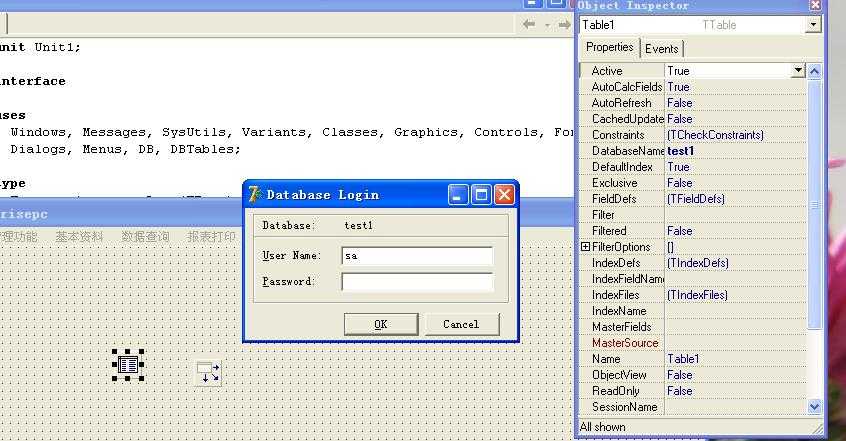Click the Constraints value (TCheckConstraints)
This screenshot has width=846, height=441.
click(x=715, y=135)
